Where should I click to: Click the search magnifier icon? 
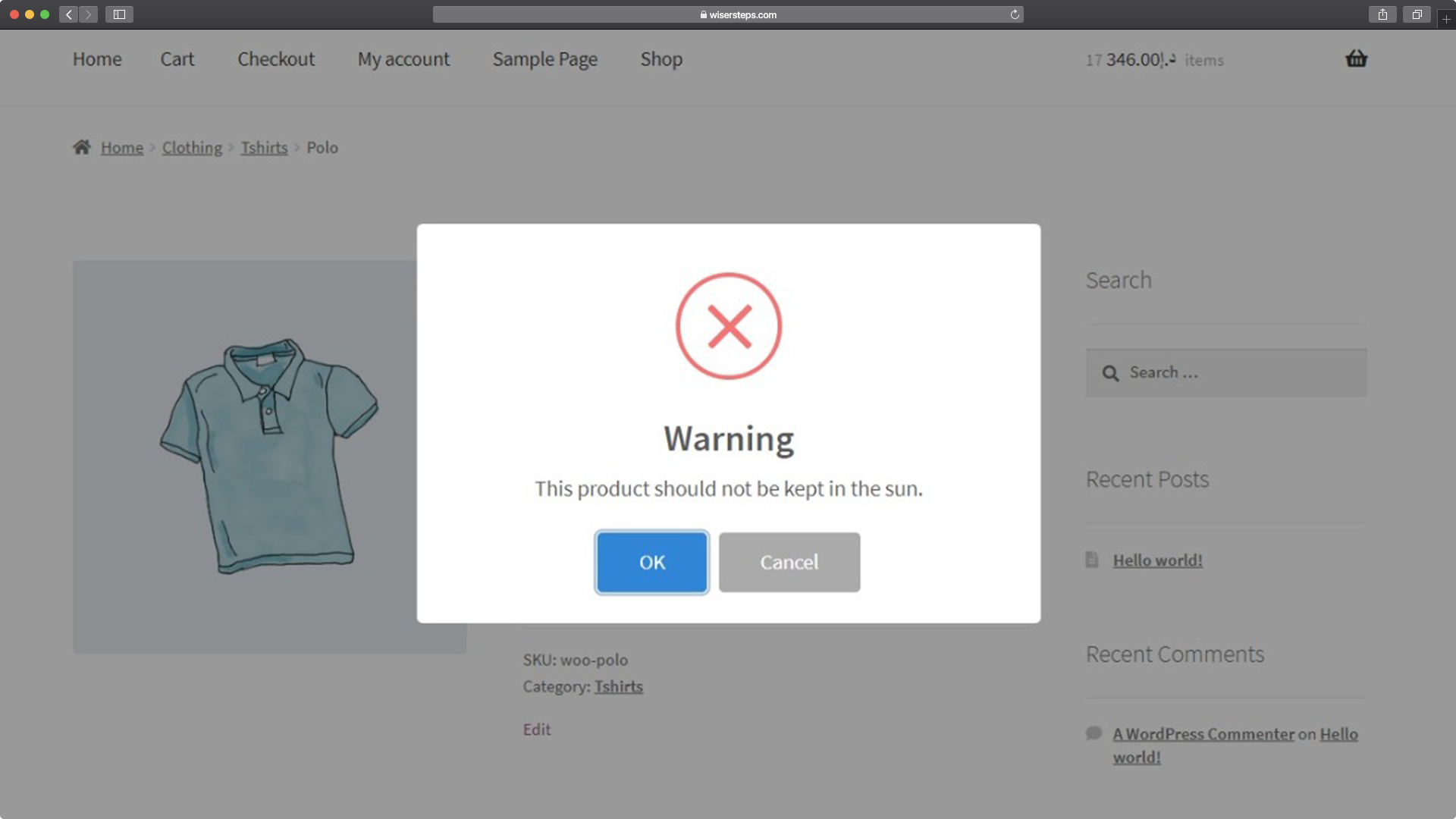1111,372
